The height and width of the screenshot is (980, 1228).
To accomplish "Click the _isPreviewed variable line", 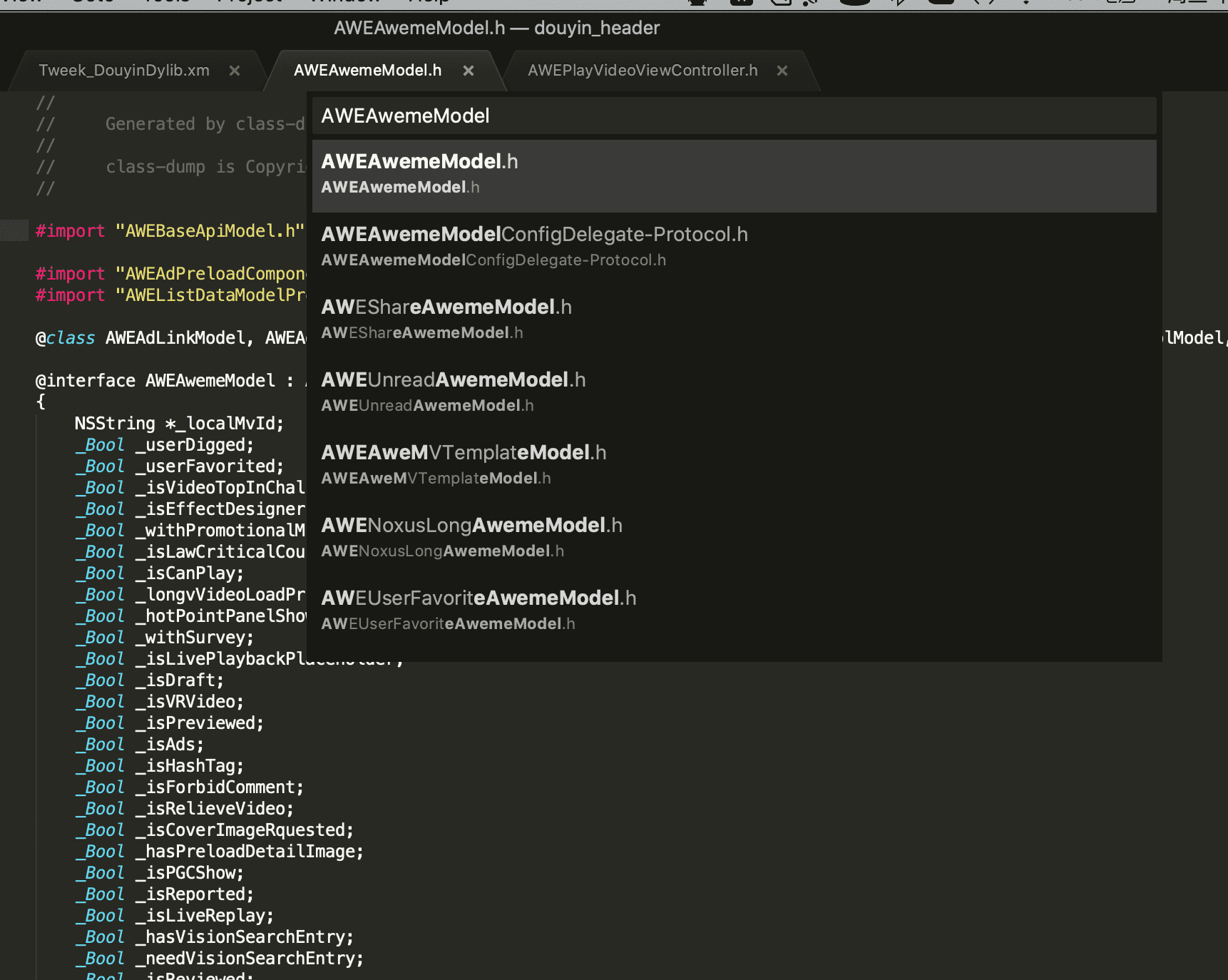I will point(170,723).
